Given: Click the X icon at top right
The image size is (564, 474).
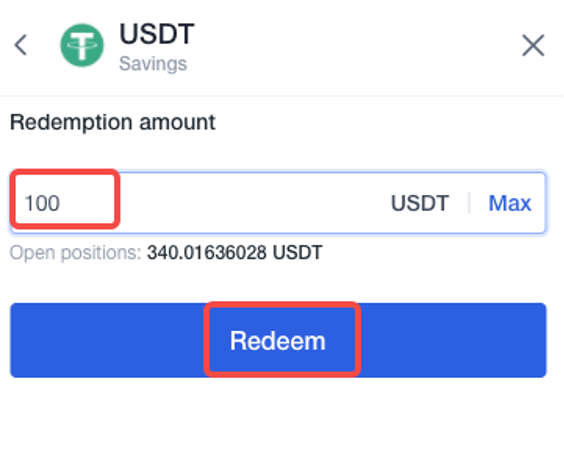Looking at the screenshot, I should pyautogui.click(x=533, y=45).
